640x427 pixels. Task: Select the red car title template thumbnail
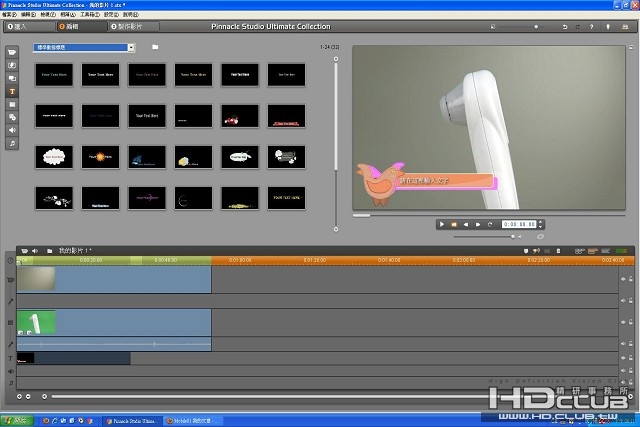point(240,116)
